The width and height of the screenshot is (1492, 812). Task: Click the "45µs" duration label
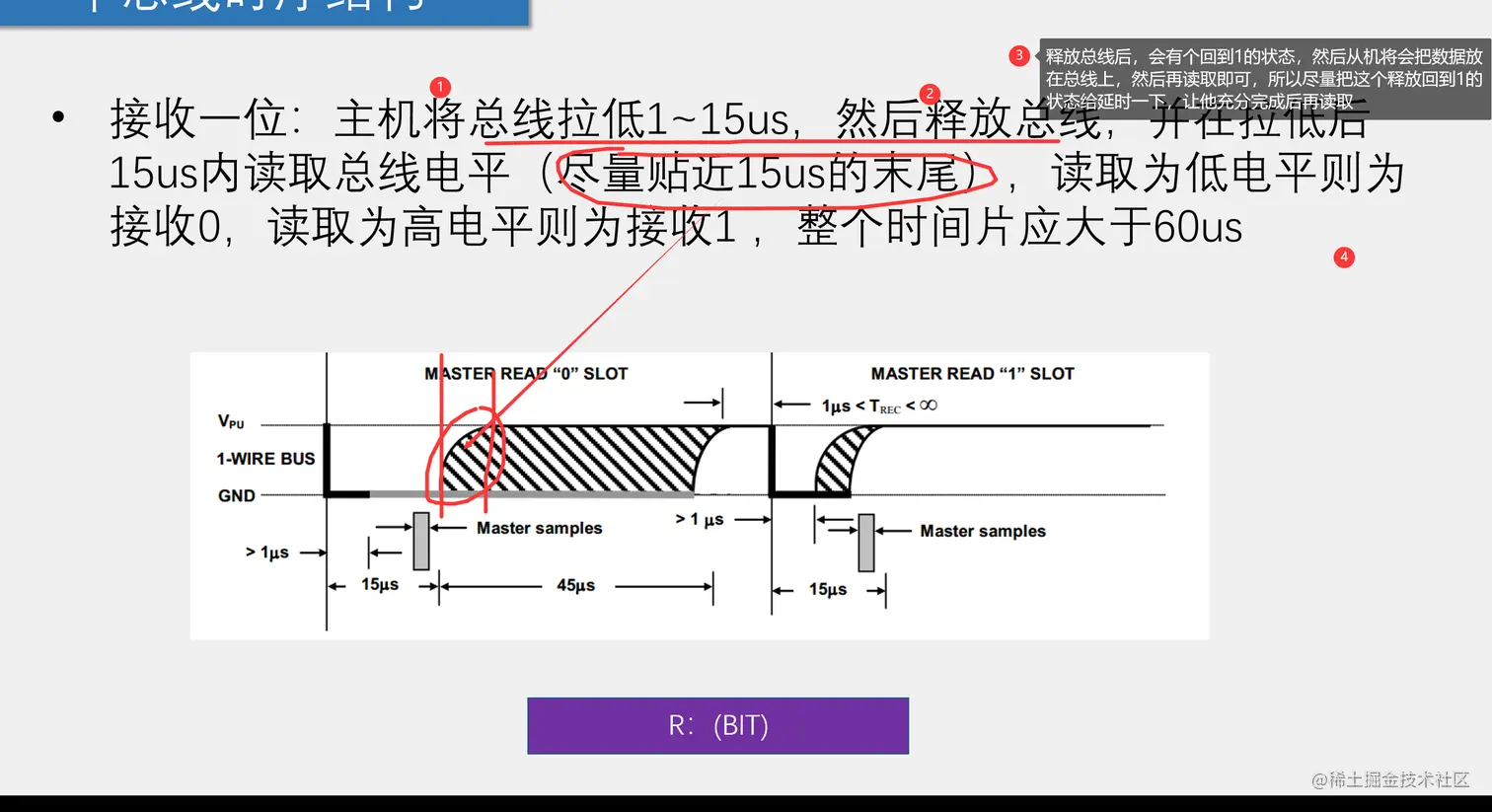click(575, 585)
